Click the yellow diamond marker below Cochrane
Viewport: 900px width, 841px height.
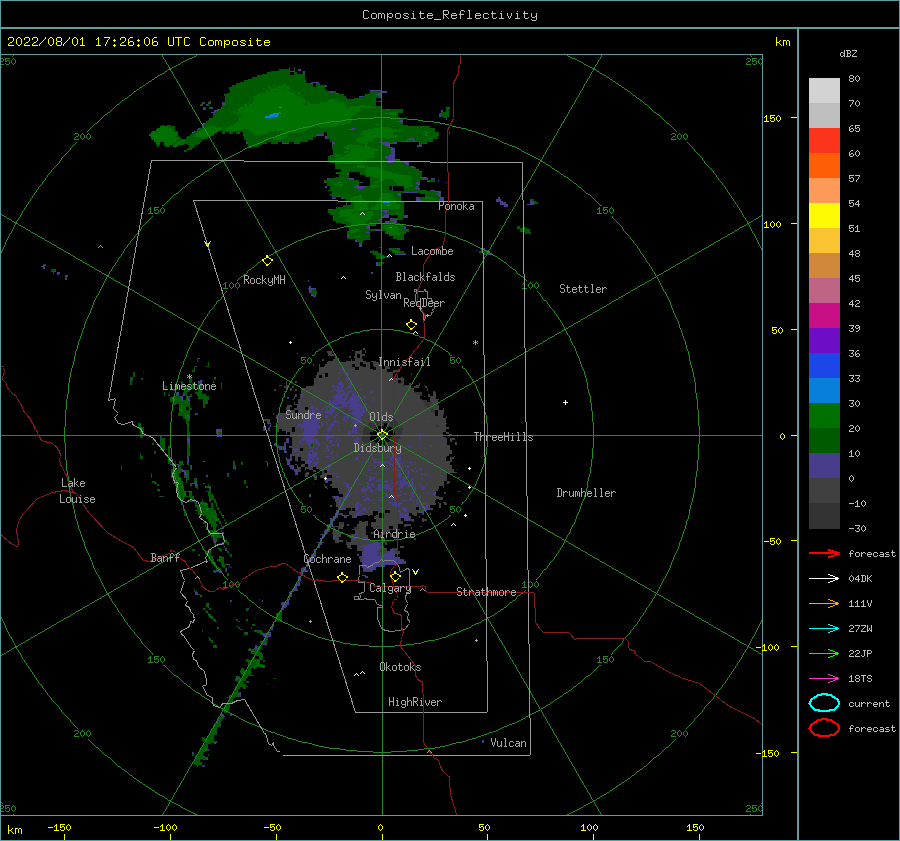(343, 577)
